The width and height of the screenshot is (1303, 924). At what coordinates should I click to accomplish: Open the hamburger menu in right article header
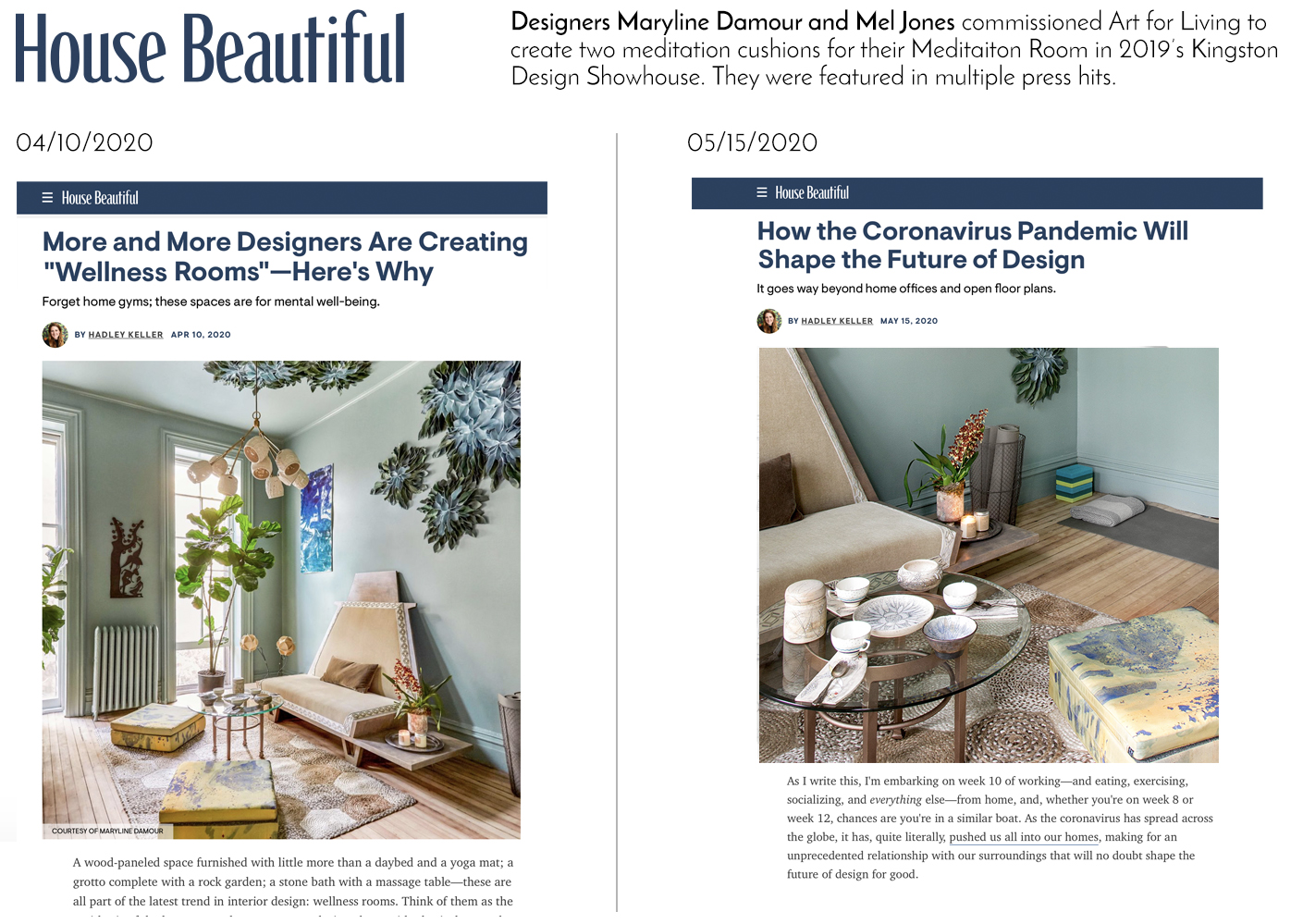tap(762, 192)
